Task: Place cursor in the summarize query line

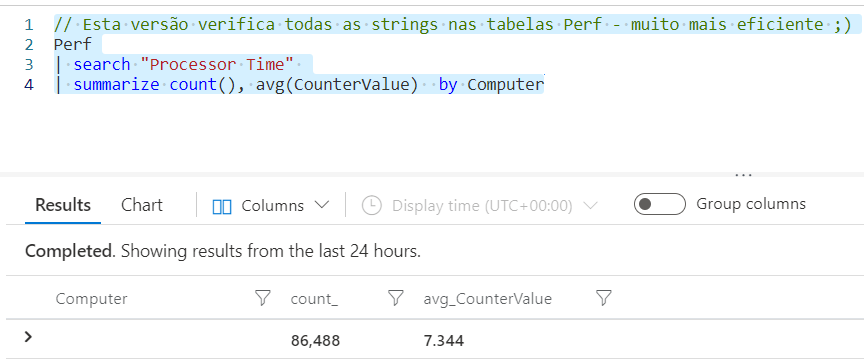Action: (x=300, y=85)
